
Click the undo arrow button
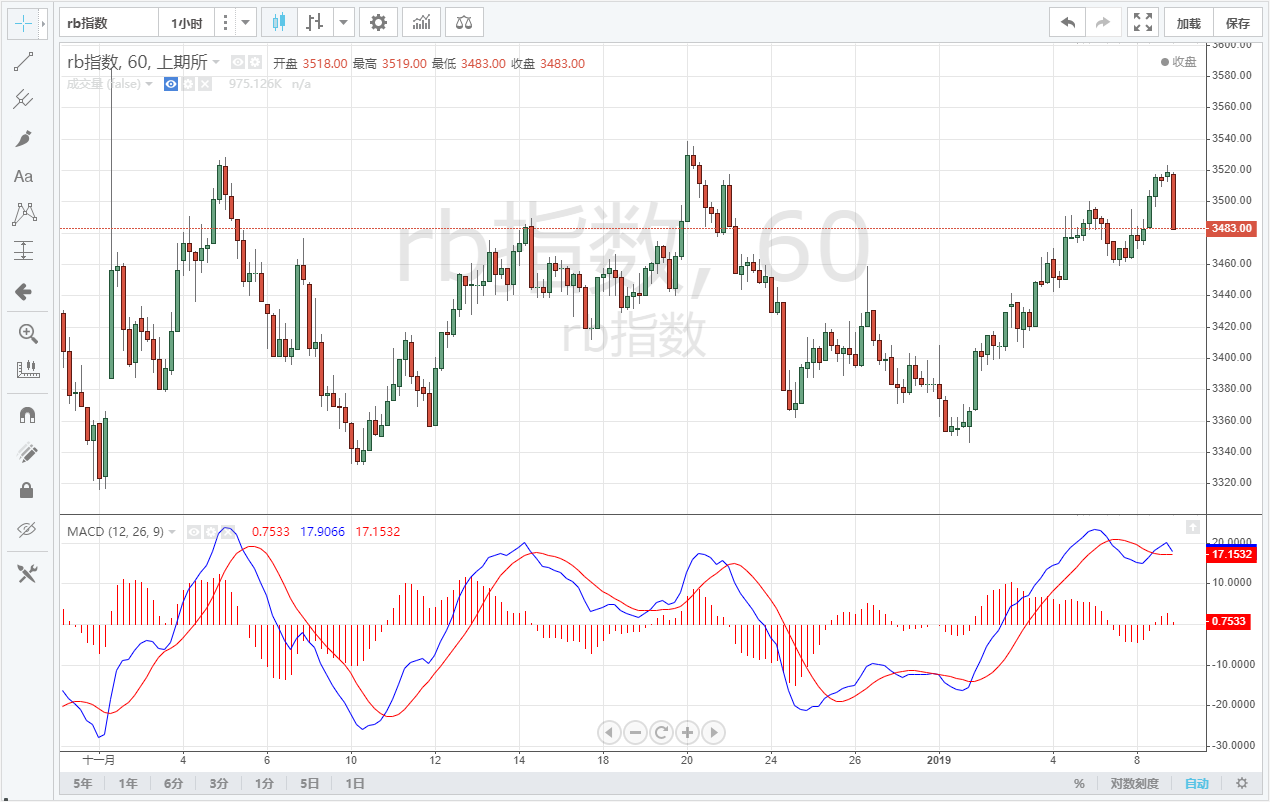pyautogui.click(x=1068, y=22)
